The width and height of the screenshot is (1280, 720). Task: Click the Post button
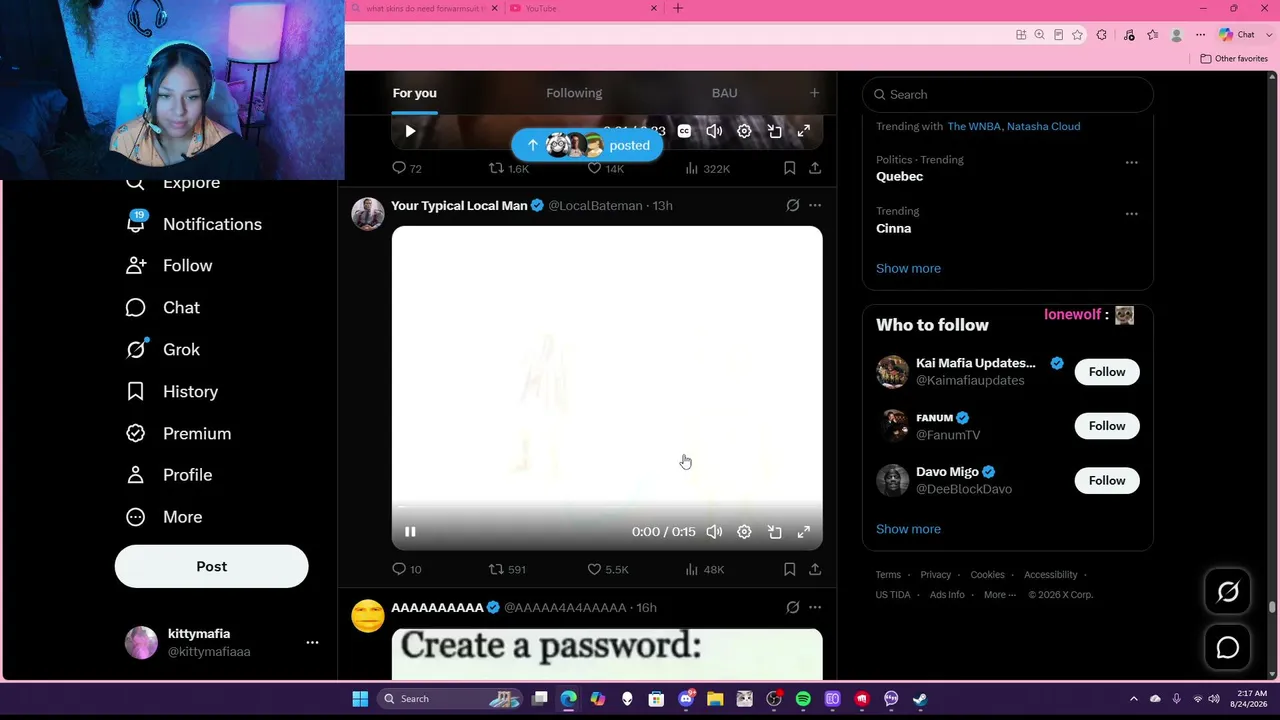[x=212, y=566]
